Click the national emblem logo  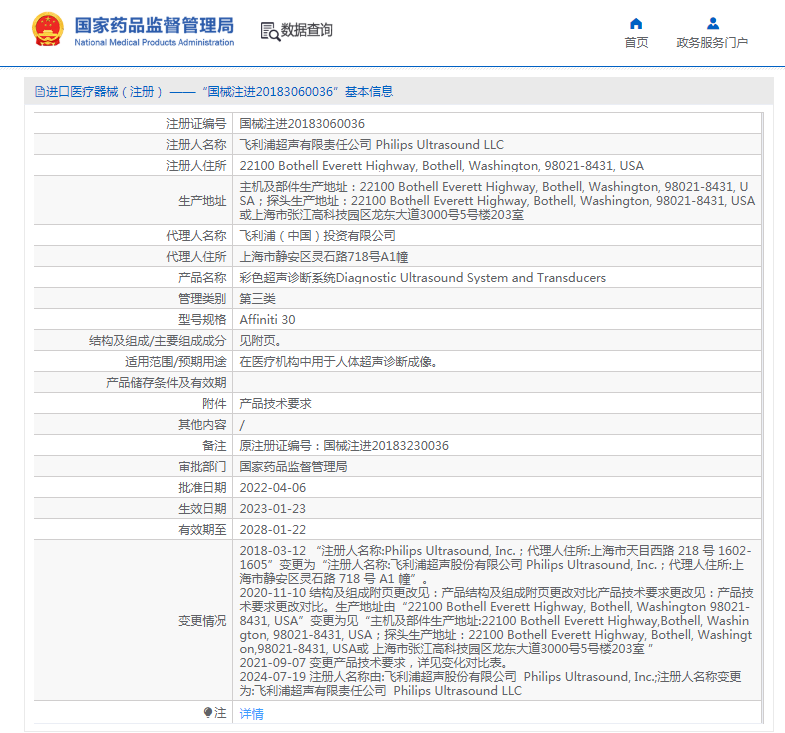point(46,30)
